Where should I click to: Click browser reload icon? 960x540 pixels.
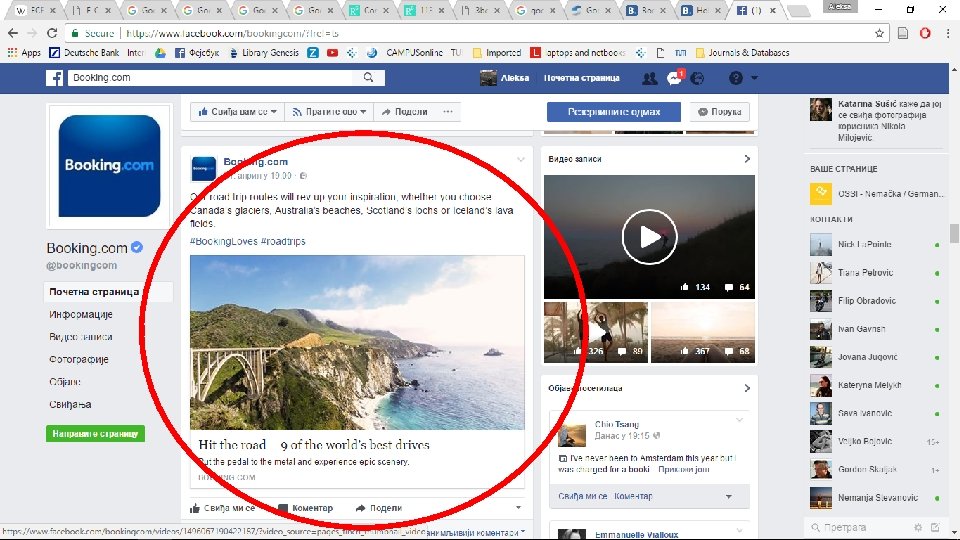(52, 33)
